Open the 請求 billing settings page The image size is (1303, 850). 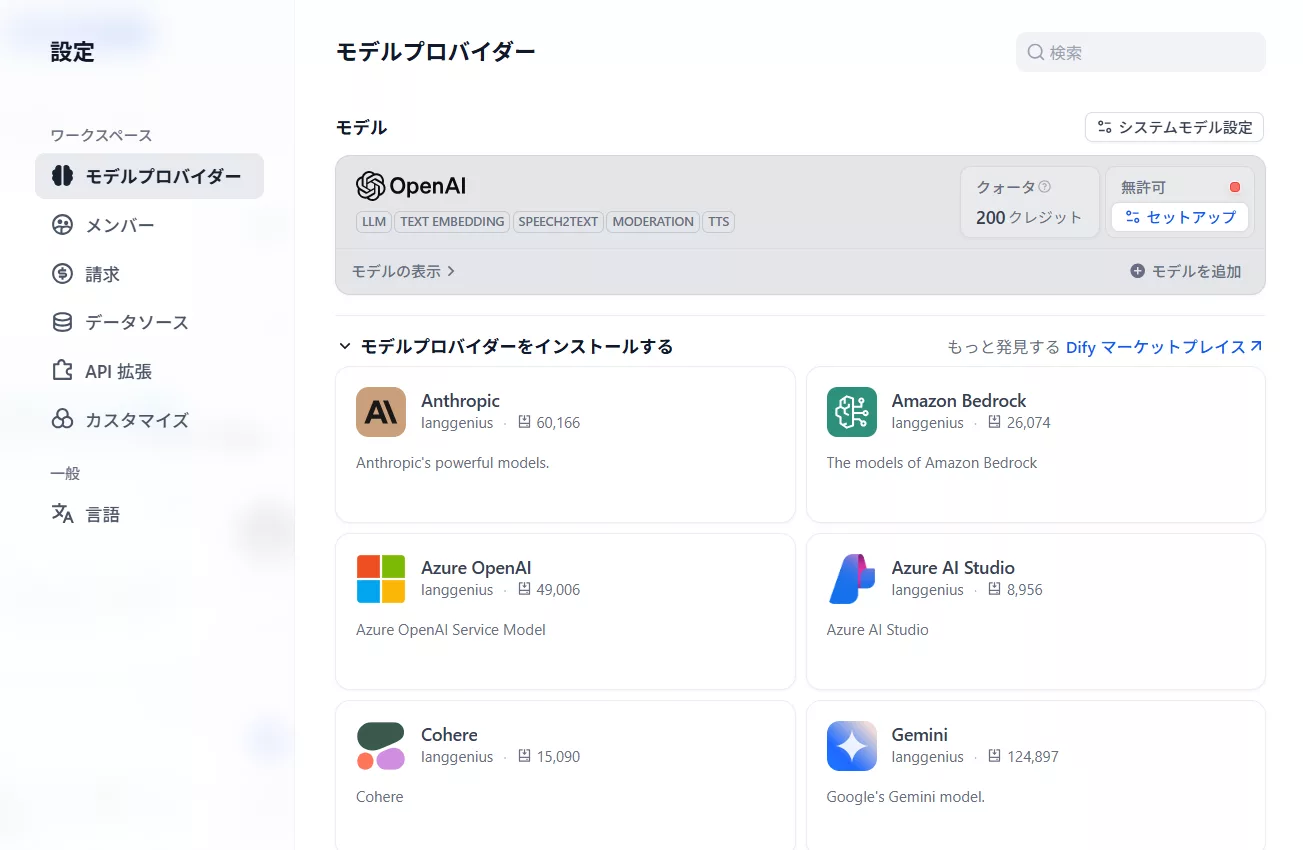(102, 274)
